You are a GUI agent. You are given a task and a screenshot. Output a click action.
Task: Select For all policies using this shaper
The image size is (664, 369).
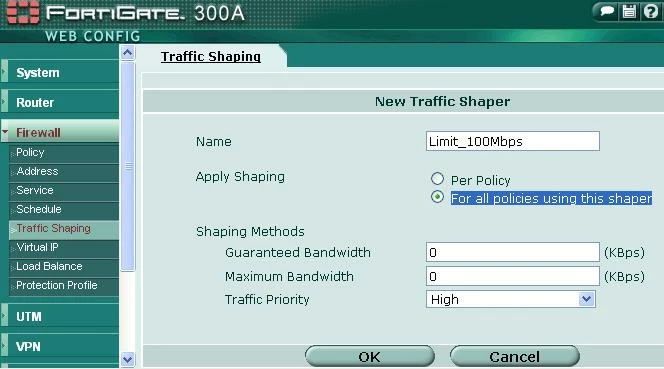[x=437, y=197]
